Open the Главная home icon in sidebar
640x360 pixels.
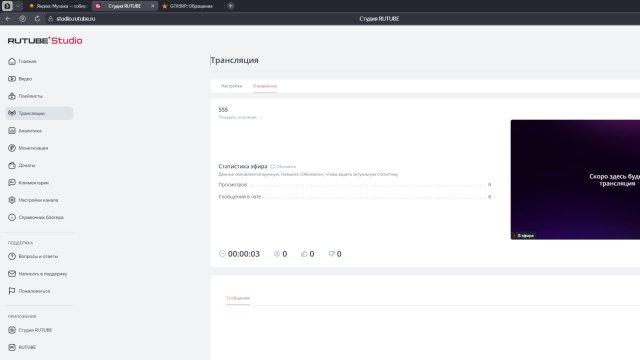point(12,61)
